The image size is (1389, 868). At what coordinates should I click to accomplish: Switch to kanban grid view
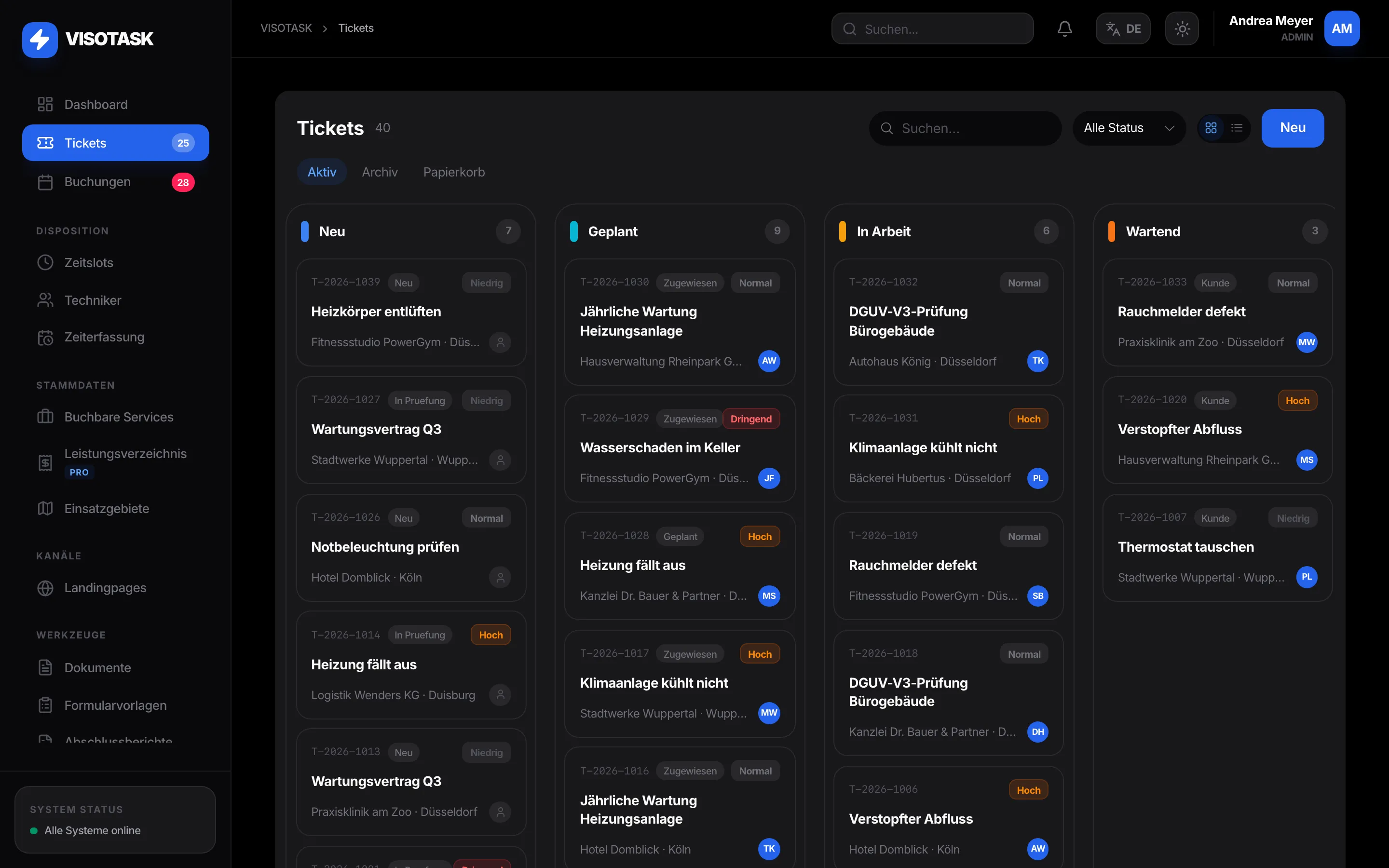click(x=1211, y=128)
